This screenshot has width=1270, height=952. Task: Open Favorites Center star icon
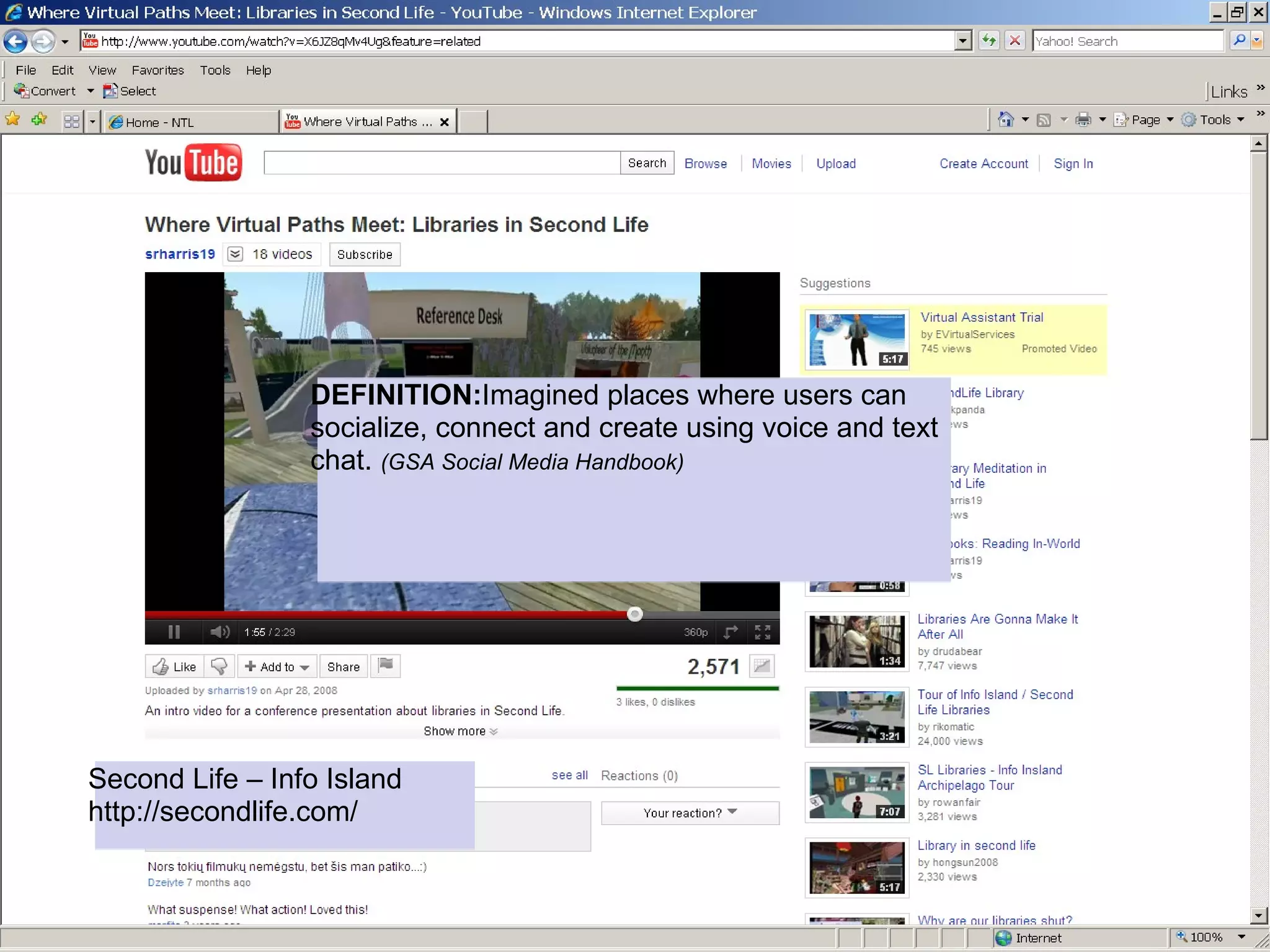coord(12,119)
